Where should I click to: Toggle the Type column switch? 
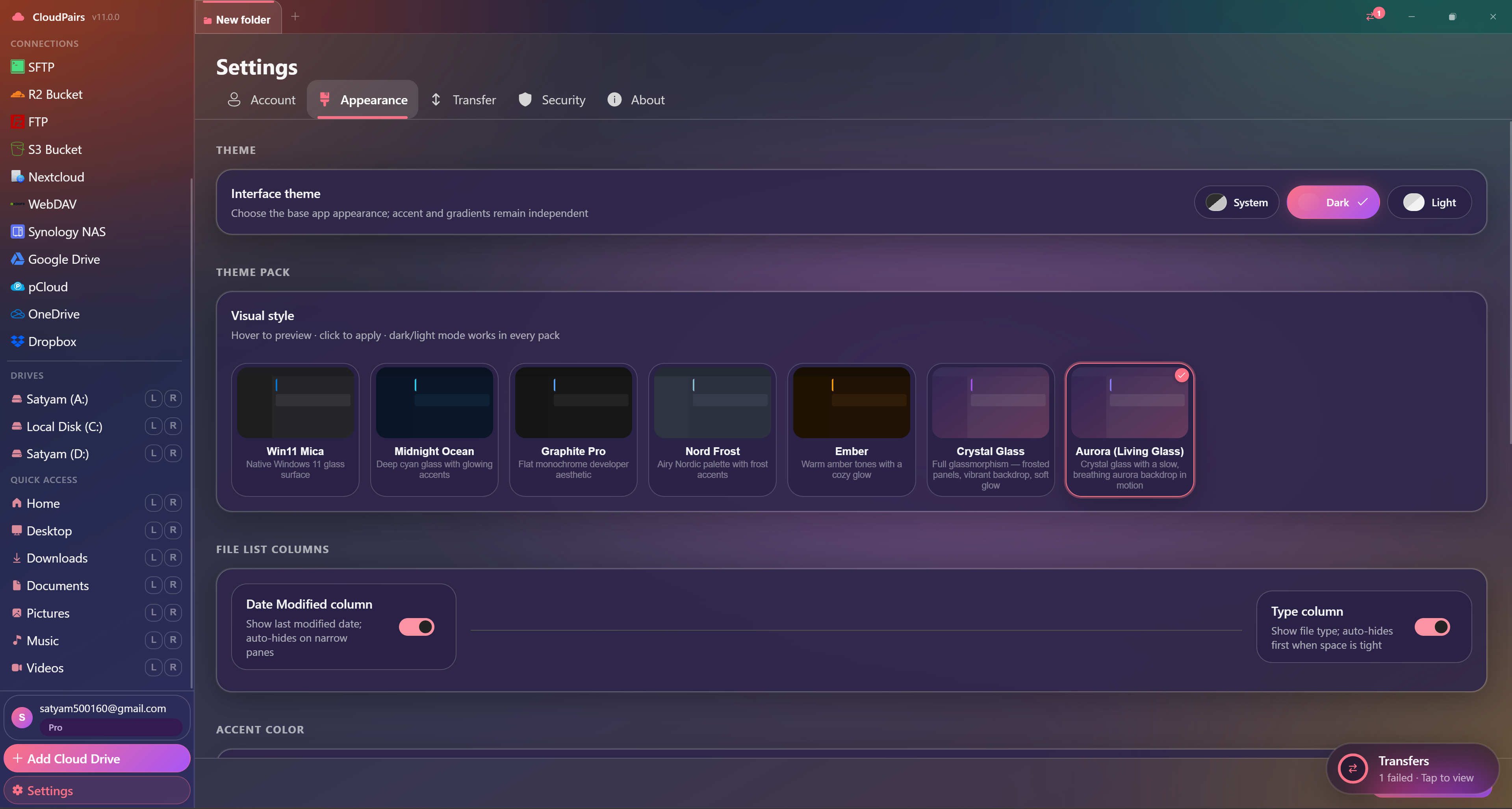tap(1432, 627)
